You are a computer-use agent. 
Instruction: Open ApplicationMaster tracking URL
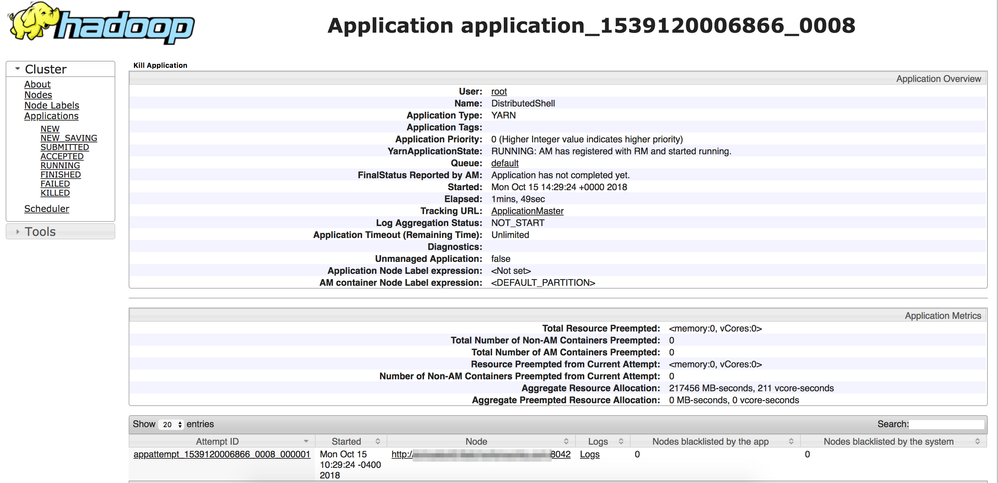(x=527, y=211)
